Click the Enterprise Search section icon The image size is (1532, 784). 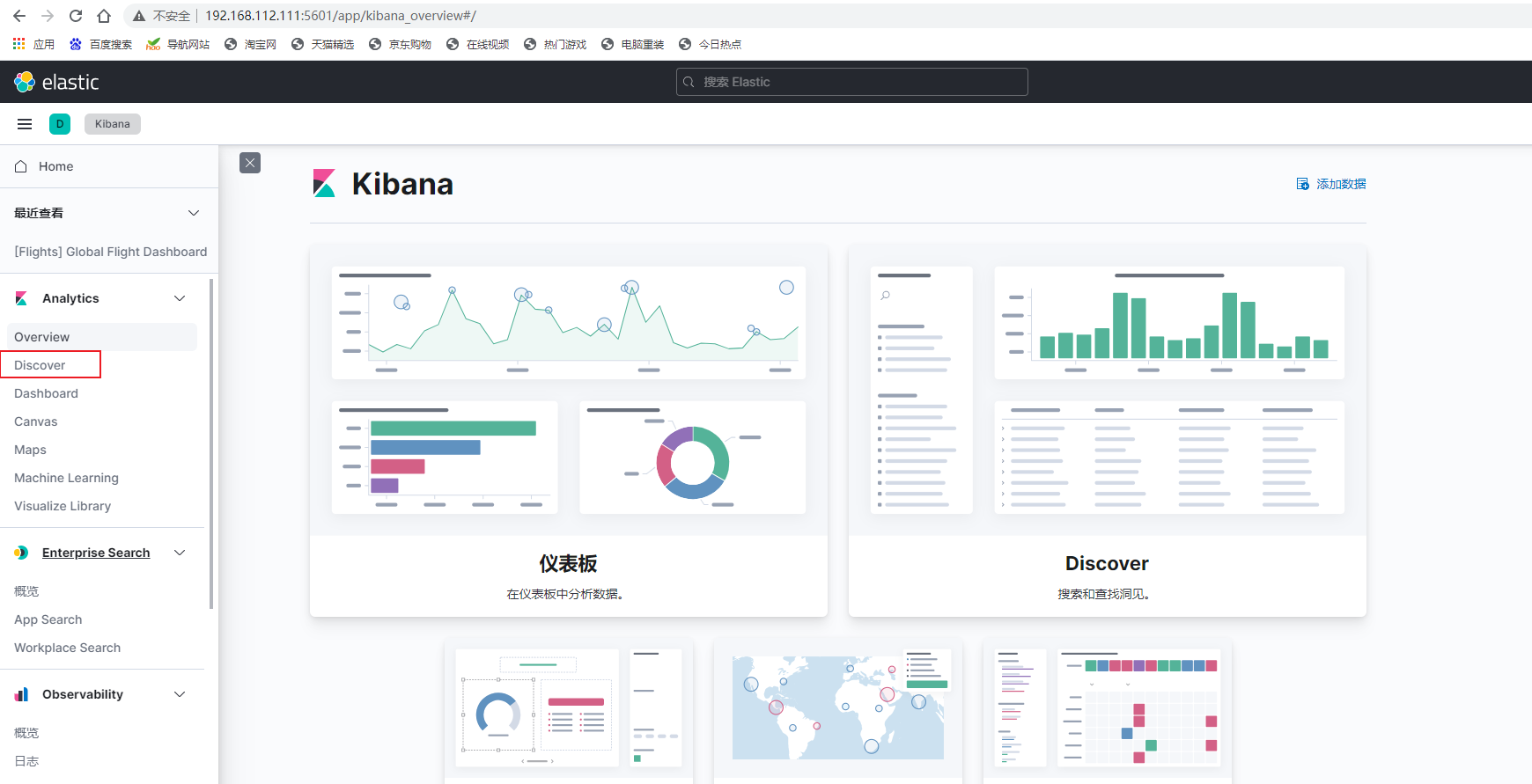point(21,553)
